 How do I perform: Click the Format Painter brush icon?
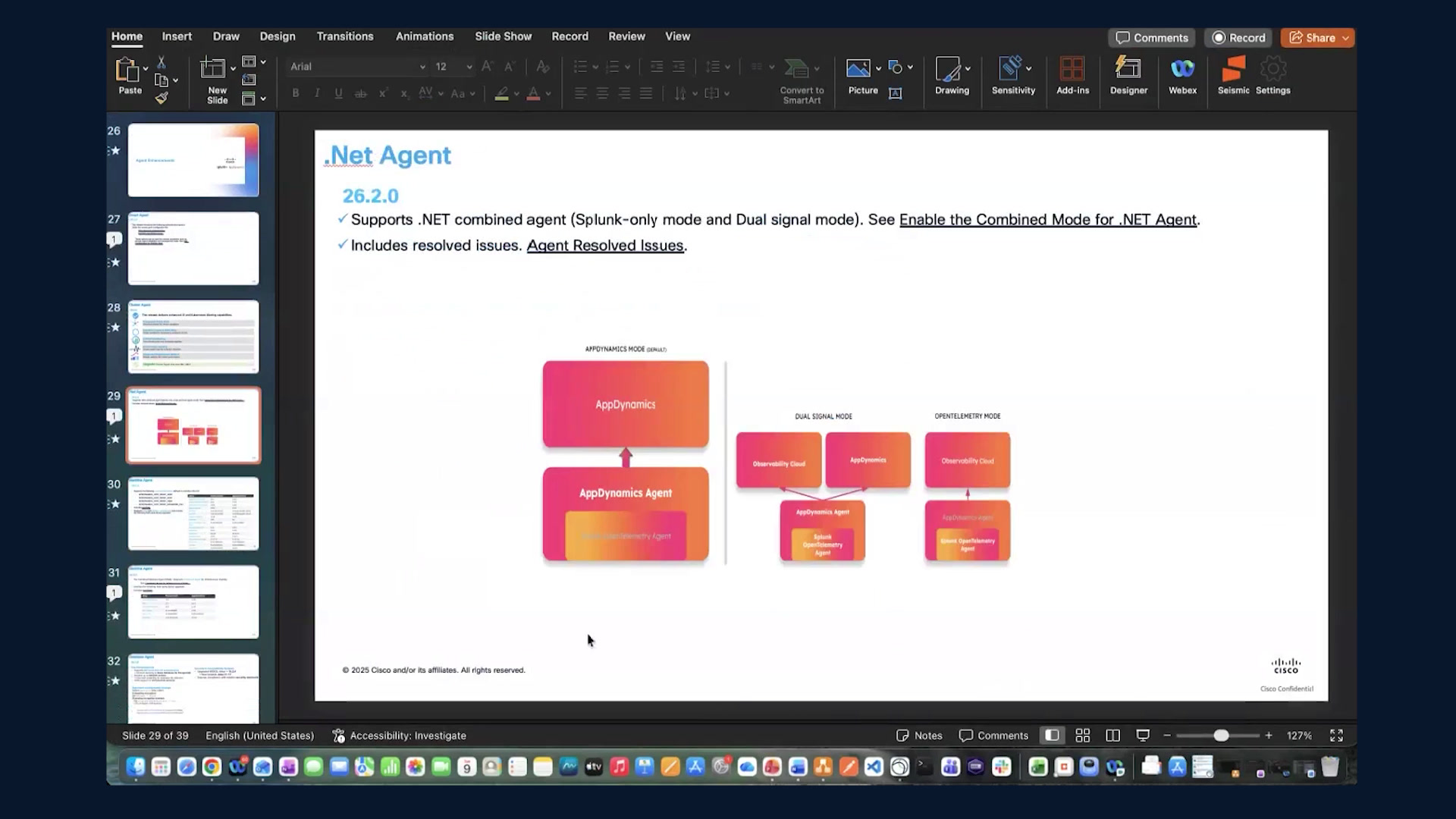pyautogui.click(x=162, y=98)
